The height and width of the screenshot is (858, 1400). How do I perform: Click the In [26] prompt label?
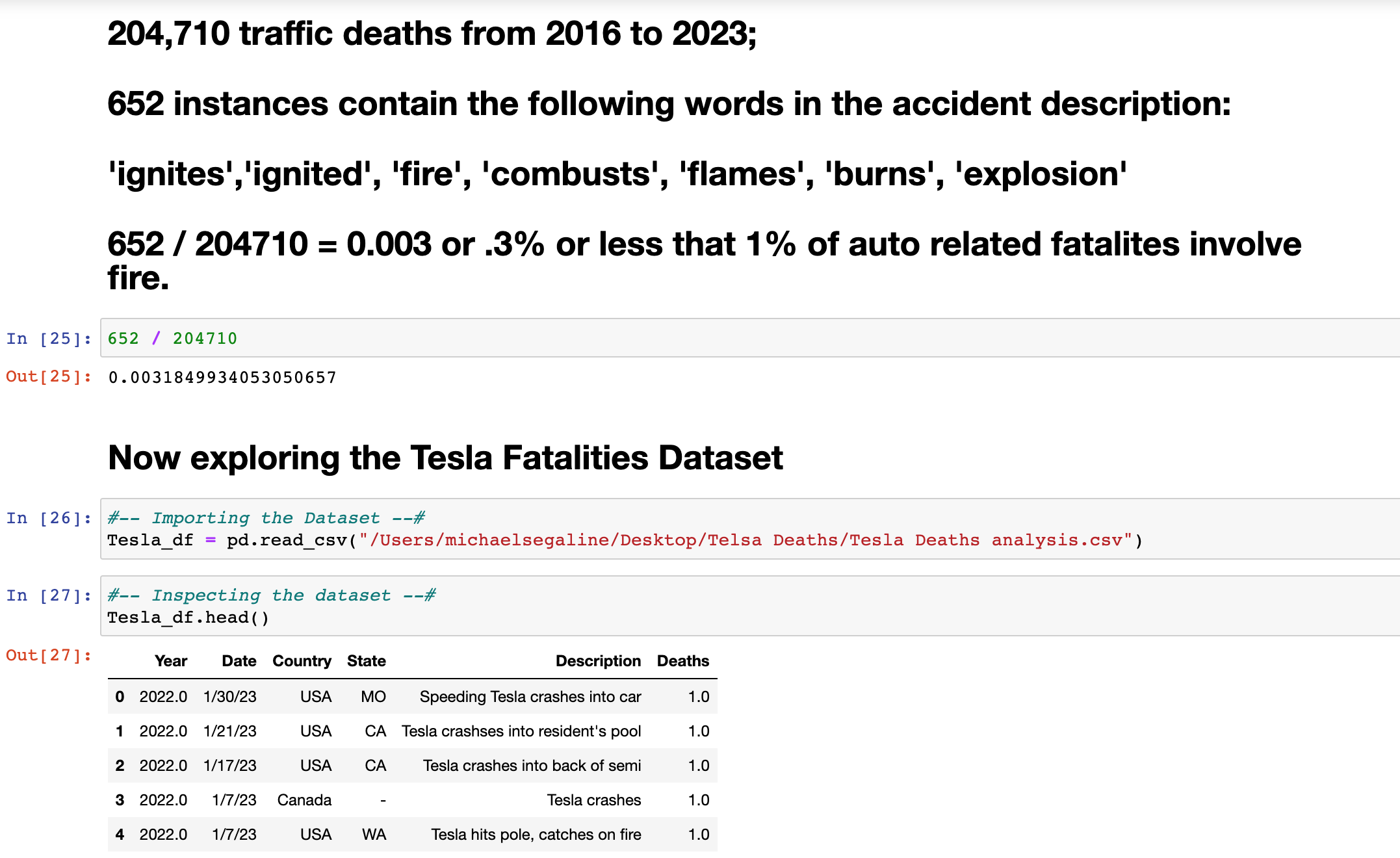pyautogui.click(x=49, y=518)
